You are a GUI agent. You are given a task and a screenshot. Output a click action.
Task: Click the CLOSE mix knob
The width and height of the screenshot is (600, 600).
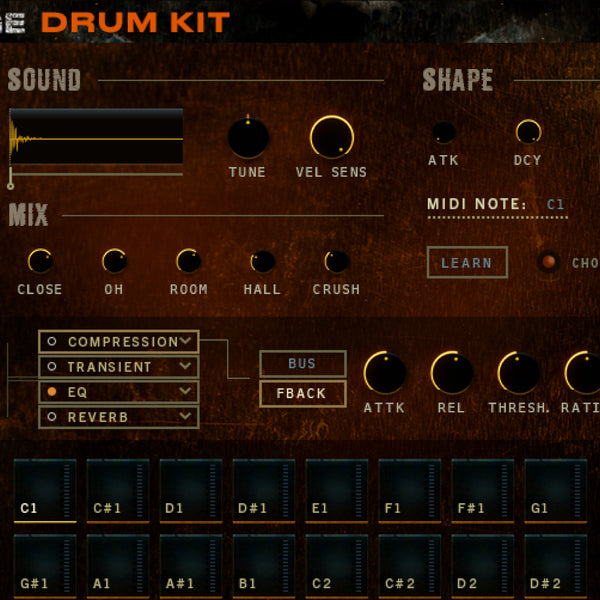pos(40,261)
